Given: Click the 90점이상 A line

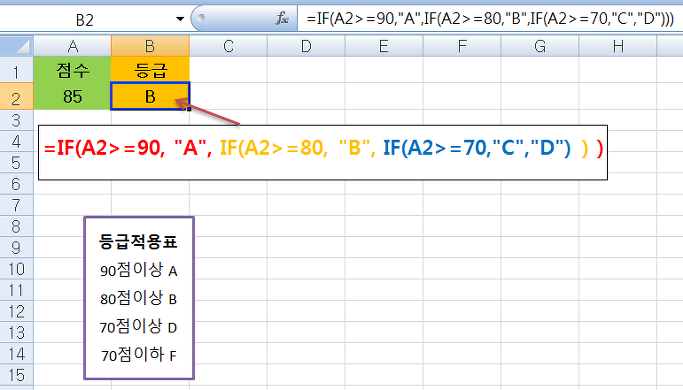Looking at the screenshot, I should pos(139,270).
